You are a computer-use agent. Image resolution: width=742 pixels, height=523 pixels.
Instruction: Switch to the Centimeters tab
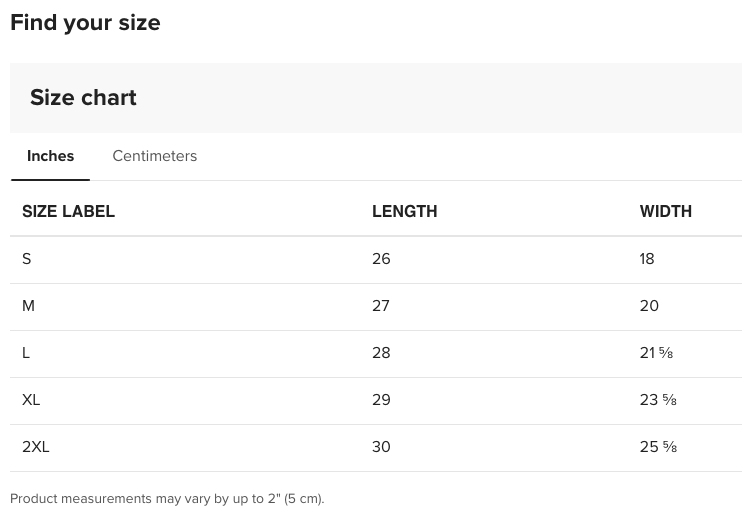pyautogui.click(x=155, y=156)
